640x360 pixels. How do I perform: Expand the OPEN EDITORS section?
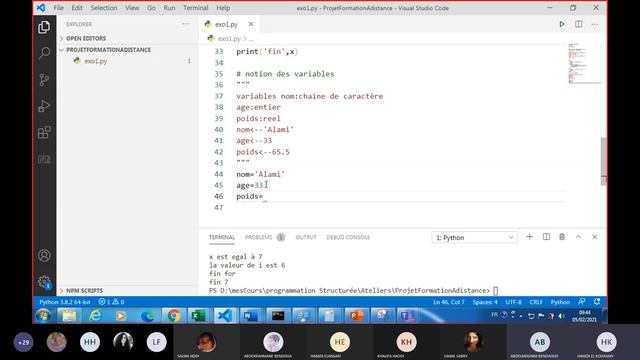tap(127, 38)
